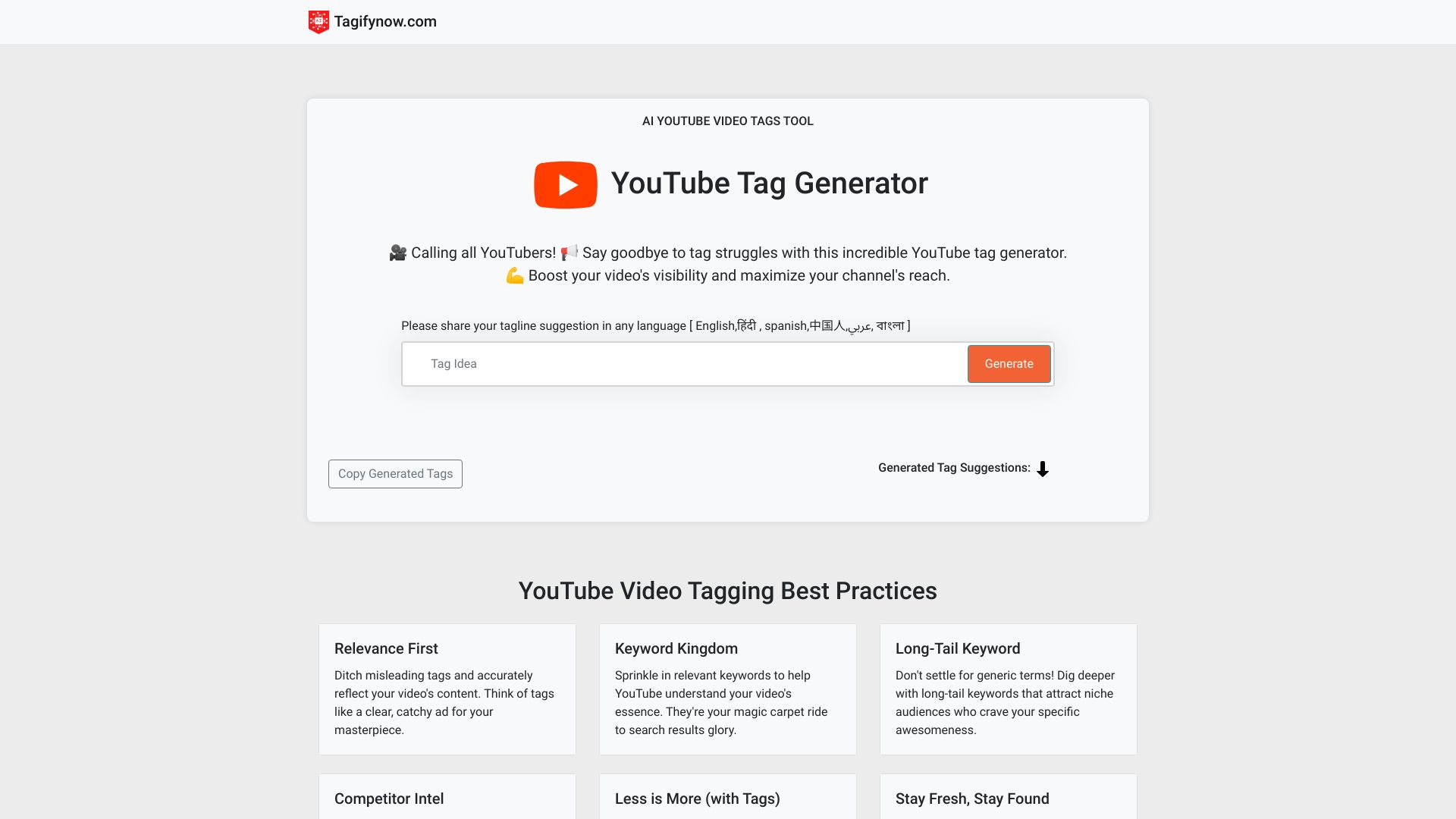Click the Tag Idea input field
The height and width of the screenshot is (819, 1456).
coord(685,363)
